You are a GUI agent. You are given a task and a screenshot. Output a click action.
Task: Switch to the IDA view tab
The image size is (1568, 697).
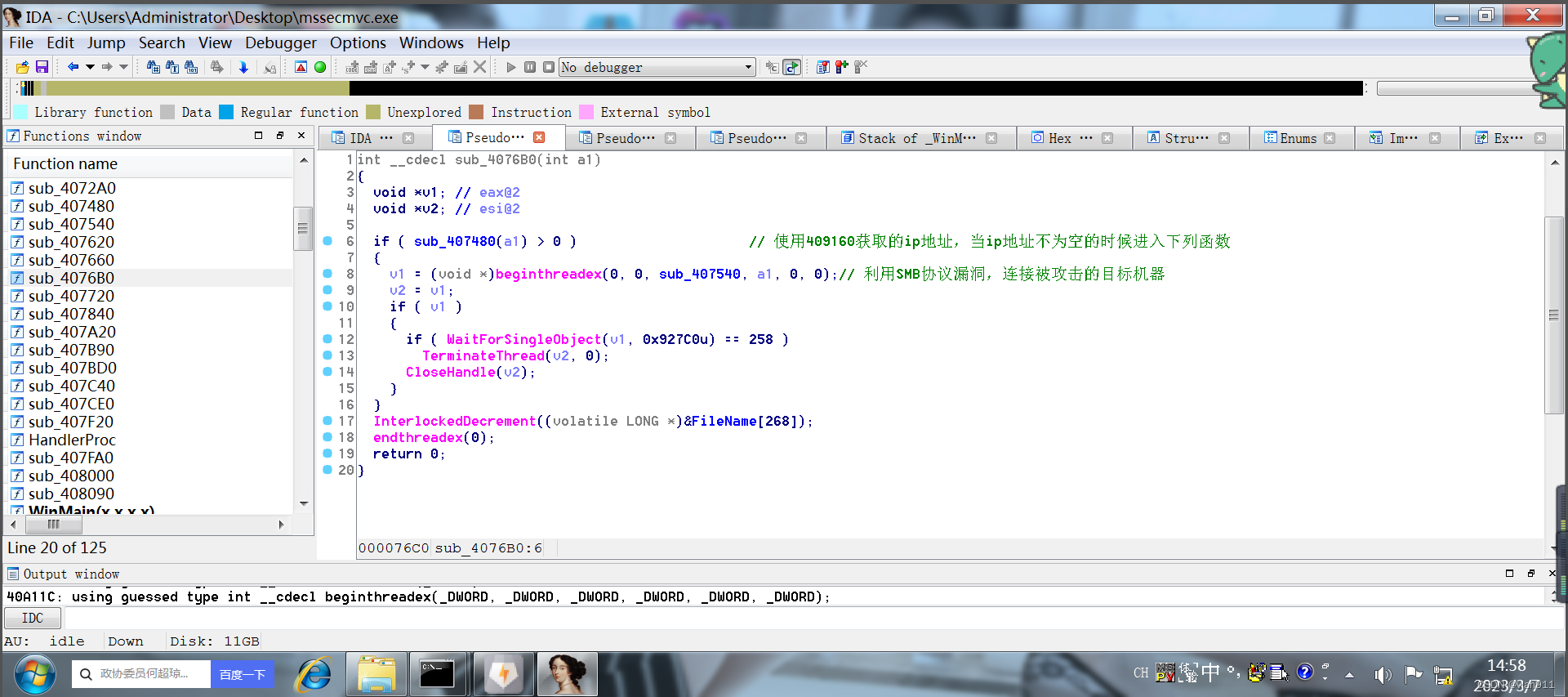(x=372, y=138)
